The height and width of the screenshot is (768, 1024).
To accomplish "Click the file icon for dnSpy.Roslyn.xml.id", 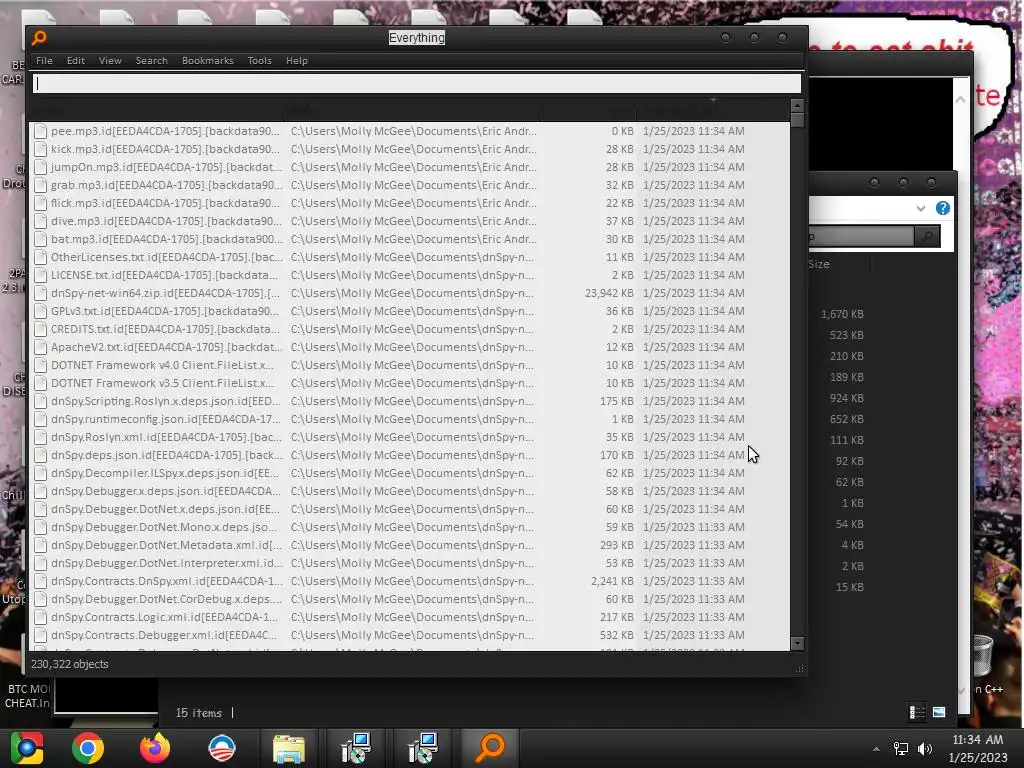I will point(40,437).
